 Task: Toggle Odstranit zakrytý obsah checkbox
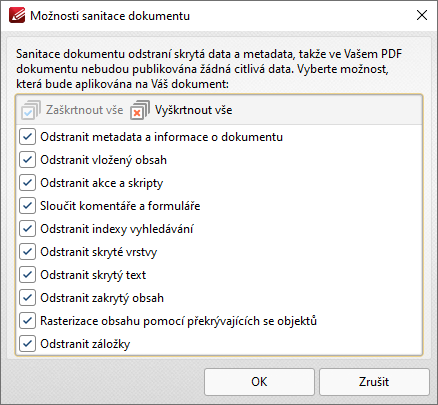pos(27,298)
